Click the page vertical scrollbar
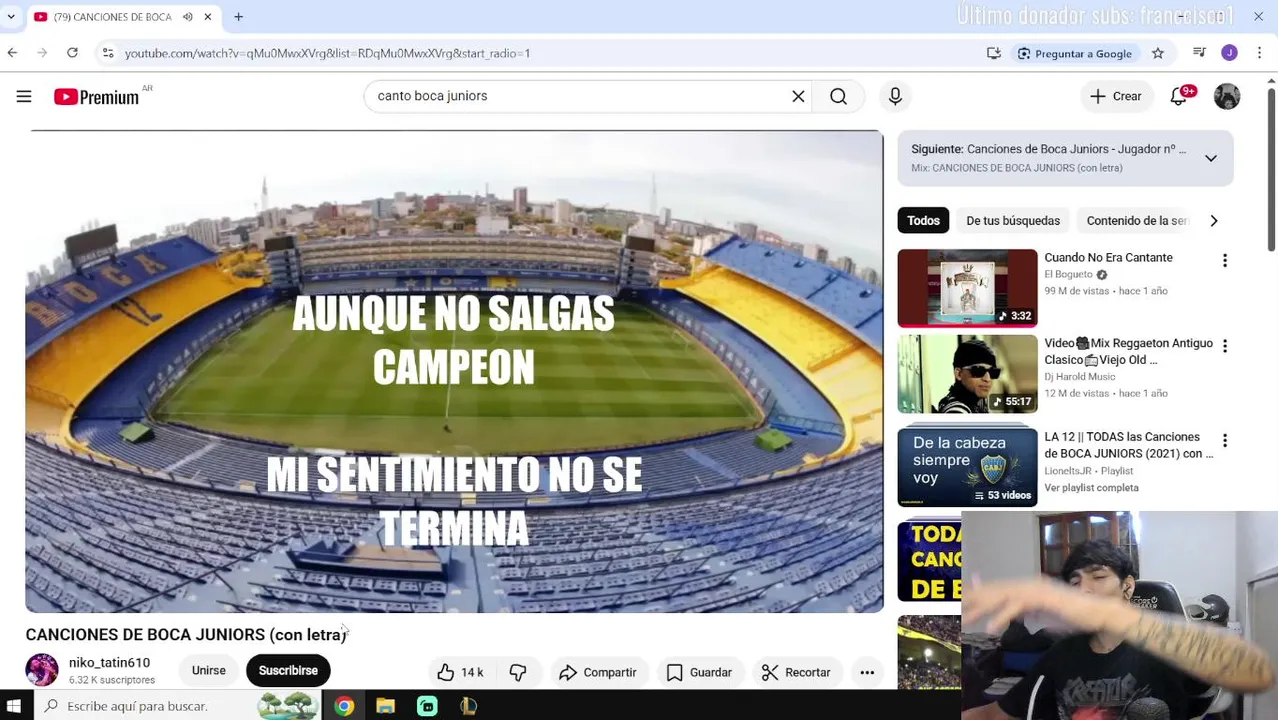 coord(1271,170)
